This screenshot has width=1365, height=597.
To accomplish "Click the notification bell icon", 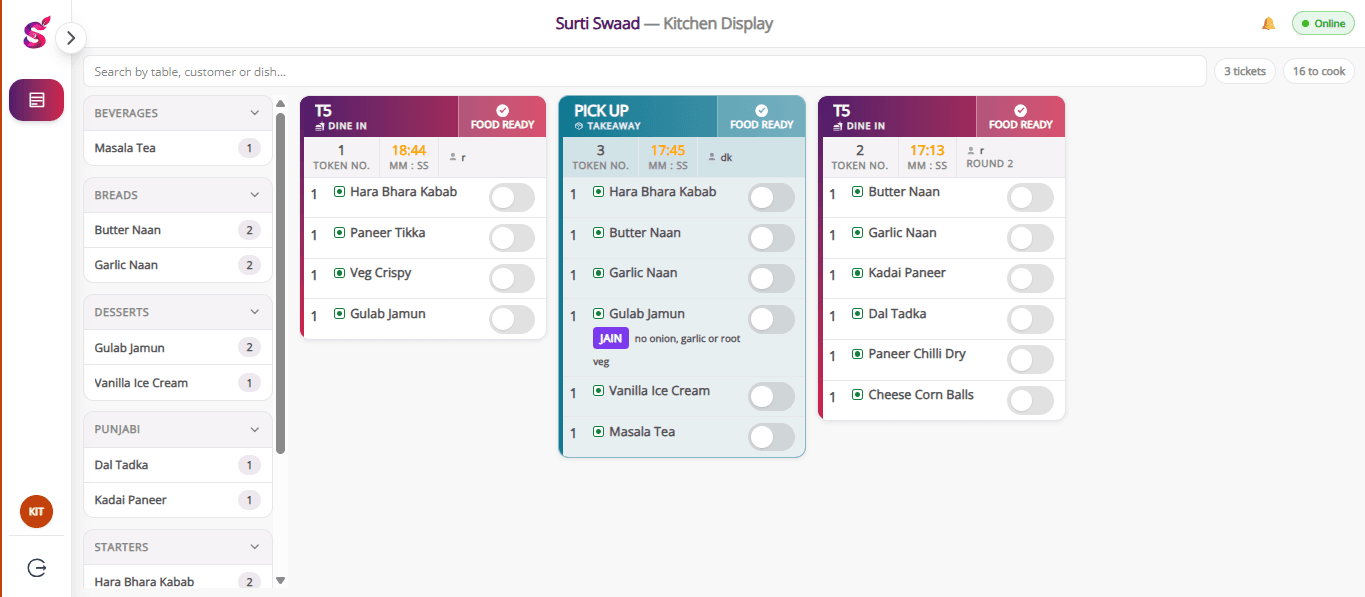I will [x=1269, y=23].
